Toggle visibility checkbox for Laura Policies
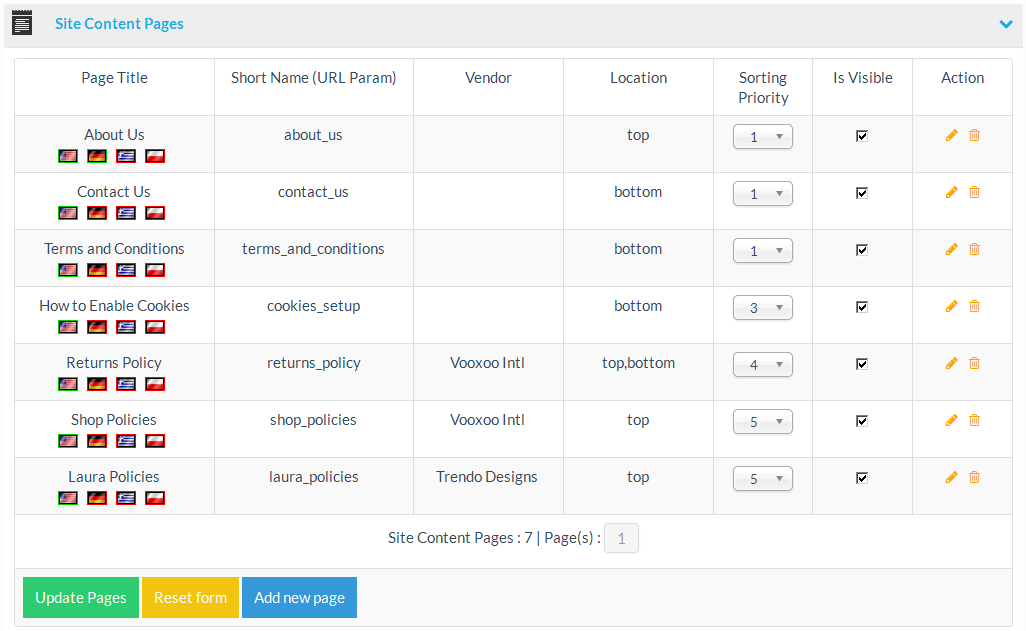The height and width of the screenshot is (631, 1026). pos(862,478)
